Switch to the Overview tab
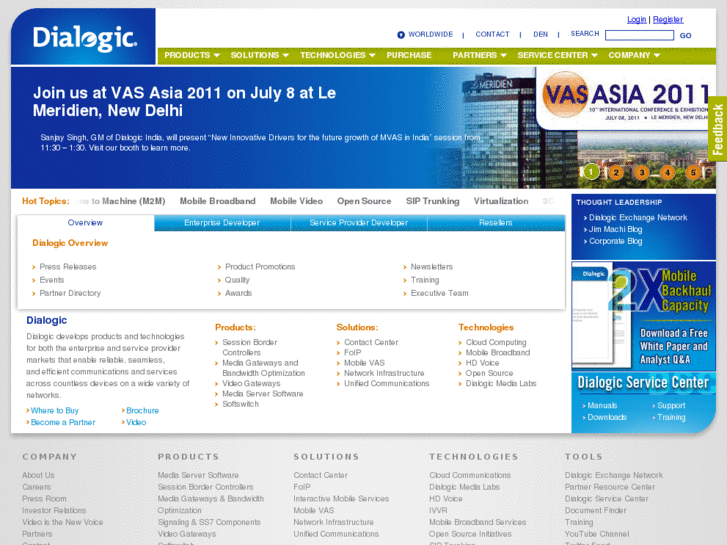727x545 pixels. click(x=85, y=223)
